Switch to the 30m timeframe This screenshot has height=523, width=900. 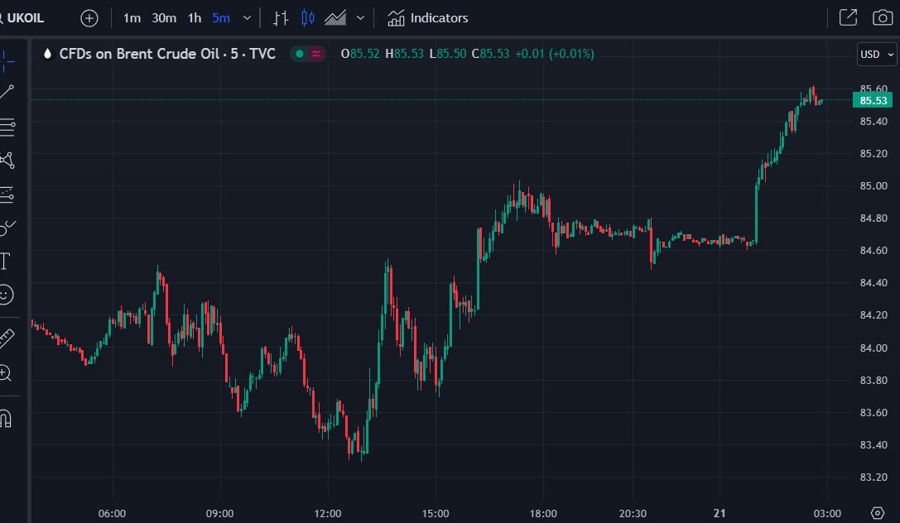click(x=164, y=18)
